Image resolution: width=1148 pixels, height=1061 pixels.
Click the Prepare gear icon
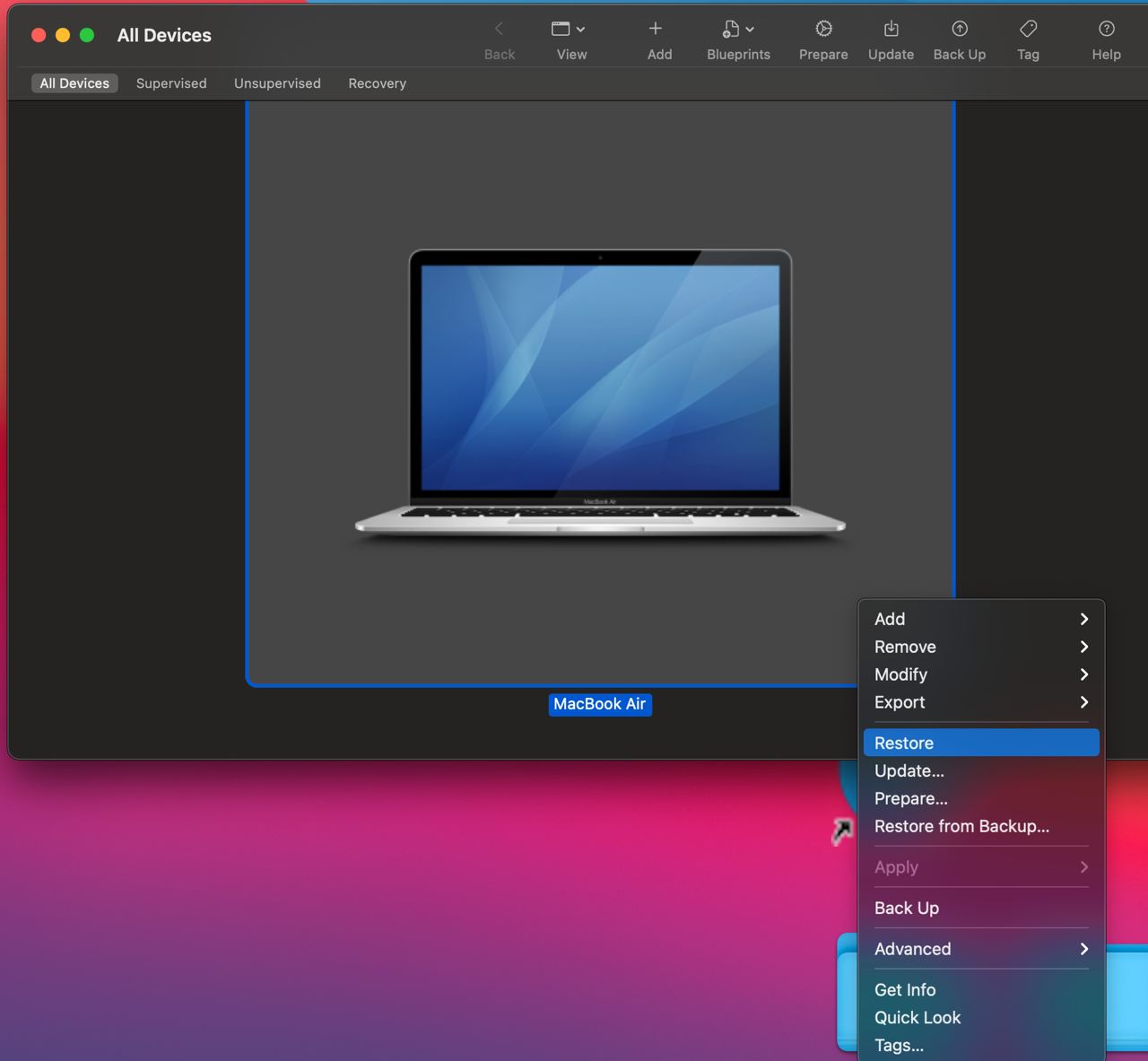coord(823,29)
